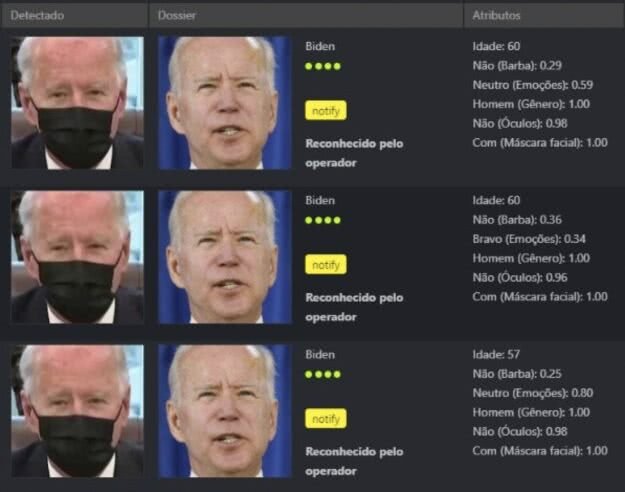Click the Biden name link in third row
This screenshot has width=625, height=492.
tap(320, 354)
